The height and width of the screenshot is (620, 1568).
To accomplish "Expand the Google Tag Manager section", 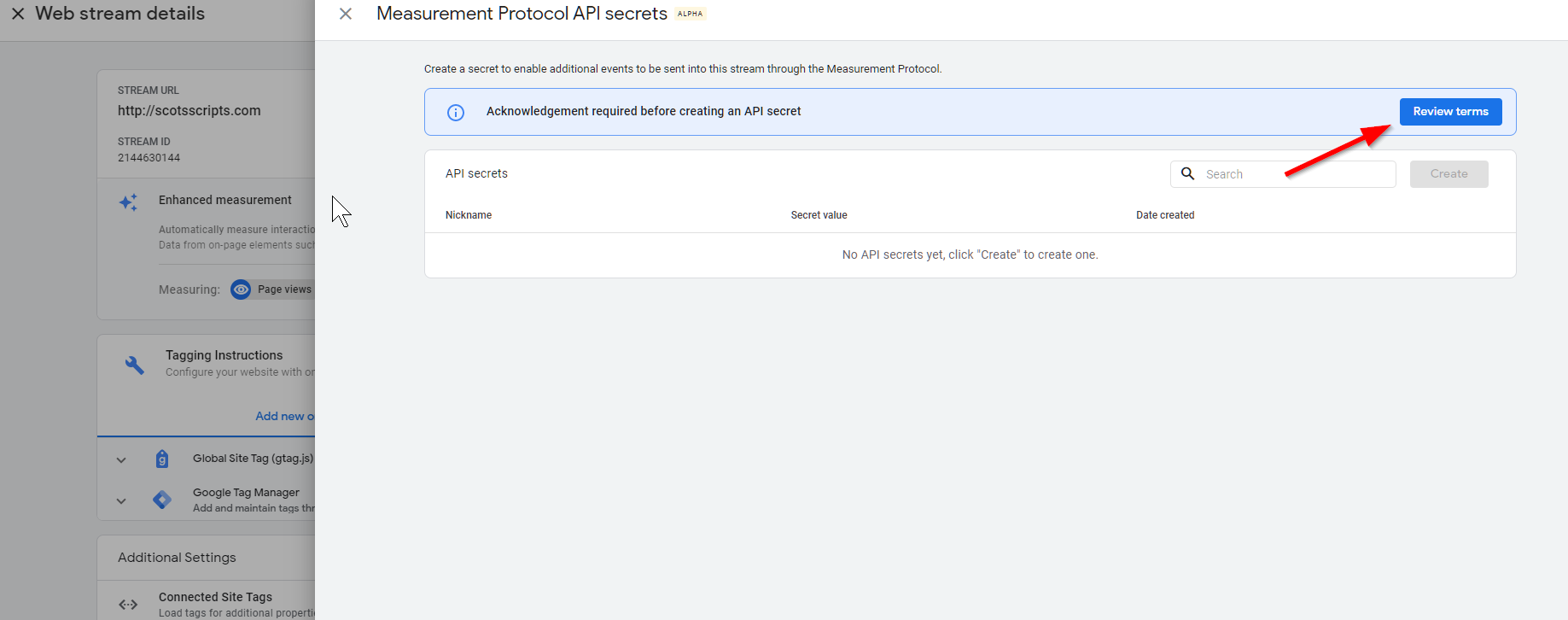I will point(121,501).
